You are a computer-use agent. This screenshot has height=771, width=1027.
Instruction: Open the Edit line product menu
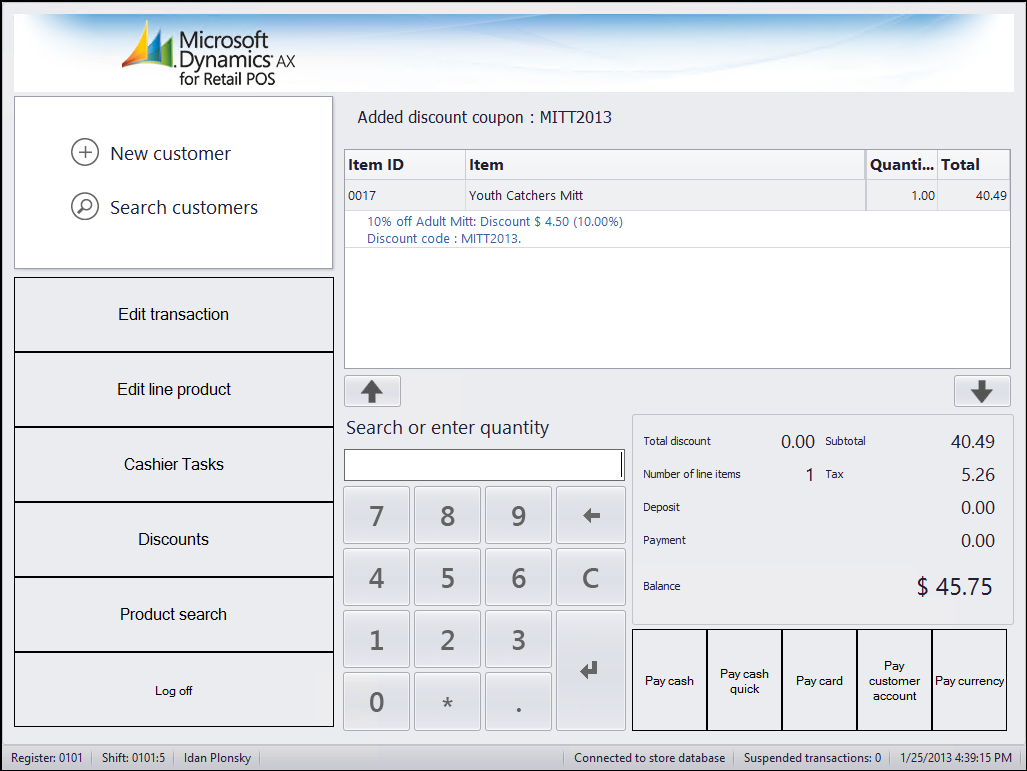pyautogui.click(x=174, y=389)
